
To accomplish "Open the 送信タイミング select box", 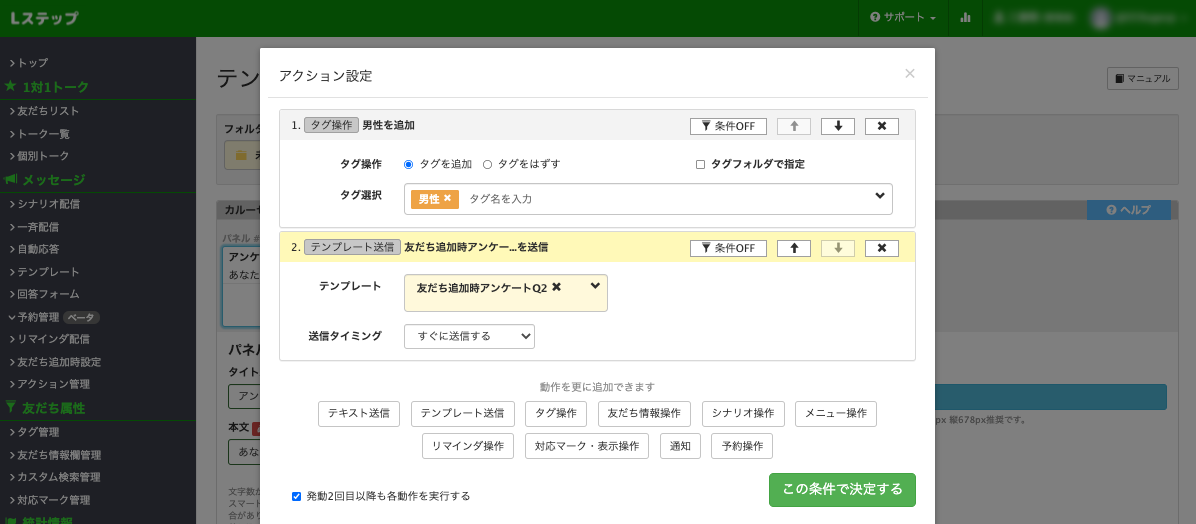I will [469, 336].
